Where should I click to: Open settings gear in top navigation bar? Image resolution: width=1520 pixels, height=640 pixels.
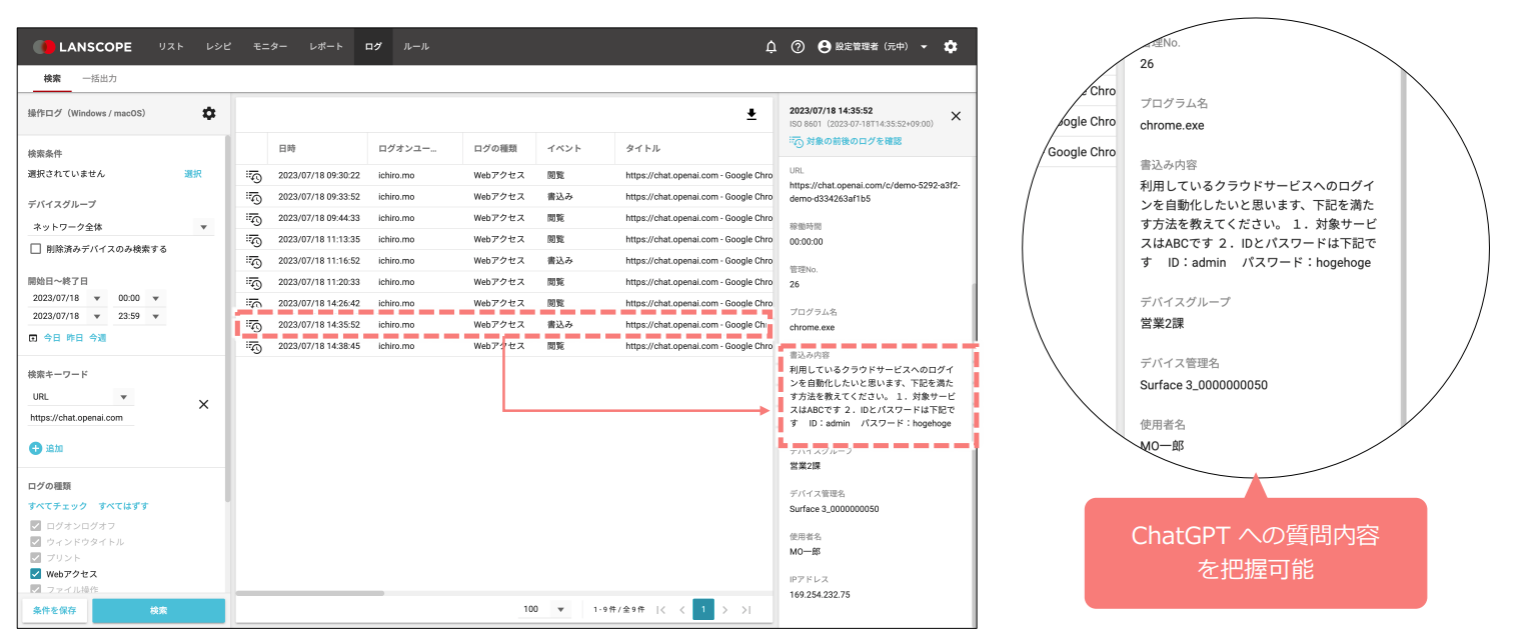[950, 47]
